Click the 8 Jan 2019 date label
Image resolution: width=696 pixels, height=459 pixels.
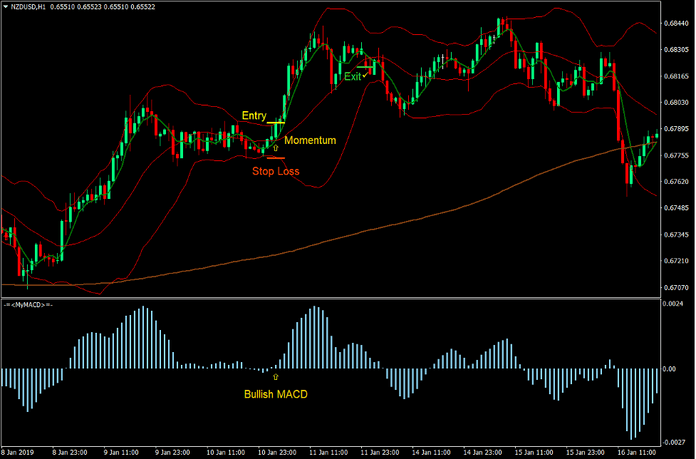18,452
